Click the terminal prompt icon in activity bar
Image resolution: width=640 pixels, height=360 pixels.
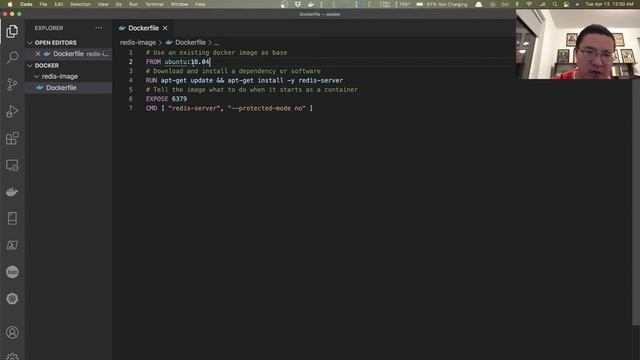click(x=12, y=245)
